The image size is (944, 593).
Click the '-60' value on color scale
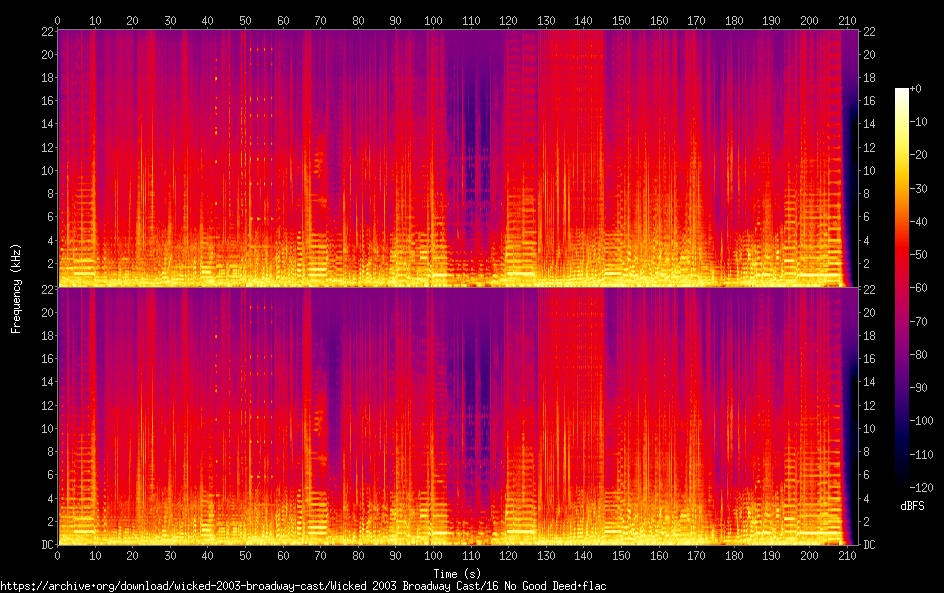pyautogui.click(x=919, y=288)
